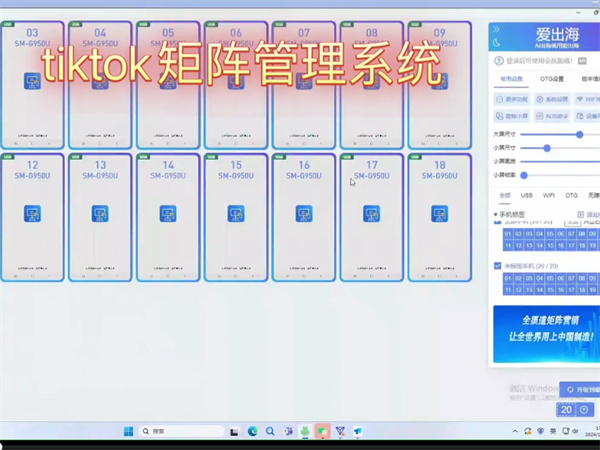
Task: Adjust the 小屏尺寸 slider handle
Action: [x=547, y=148]
